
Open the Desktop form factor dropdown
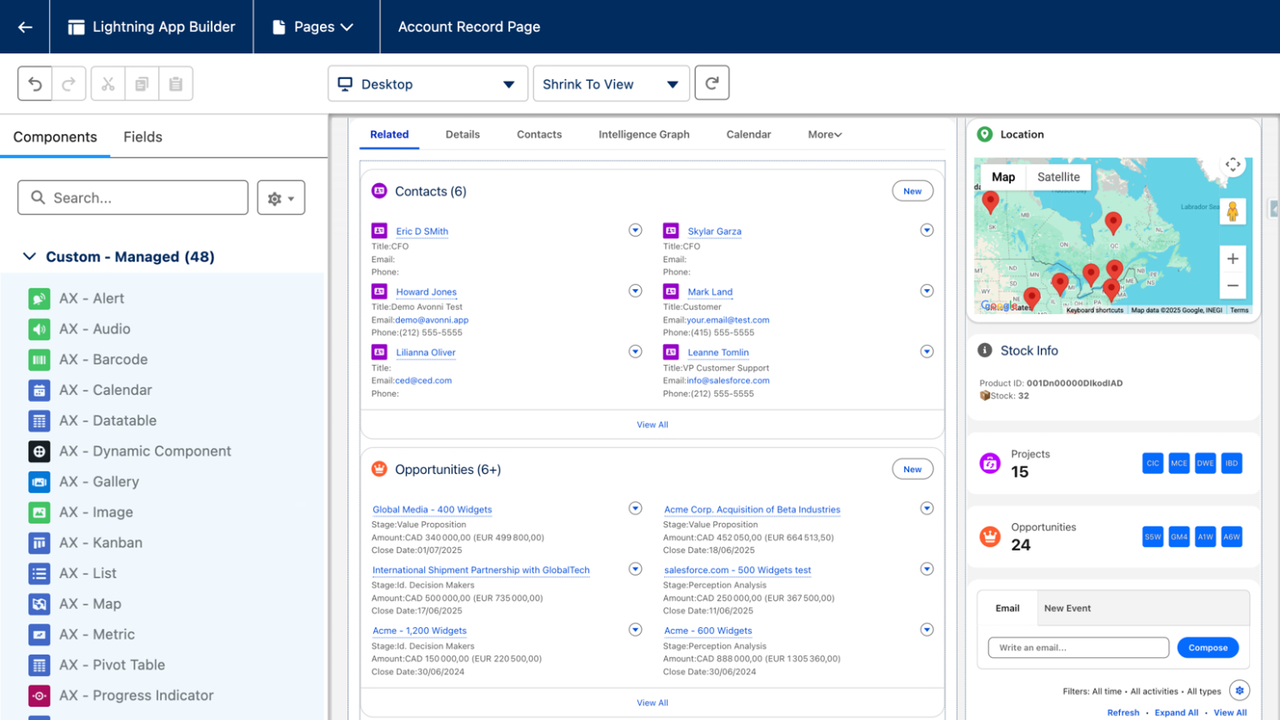[x=428, y=84]
